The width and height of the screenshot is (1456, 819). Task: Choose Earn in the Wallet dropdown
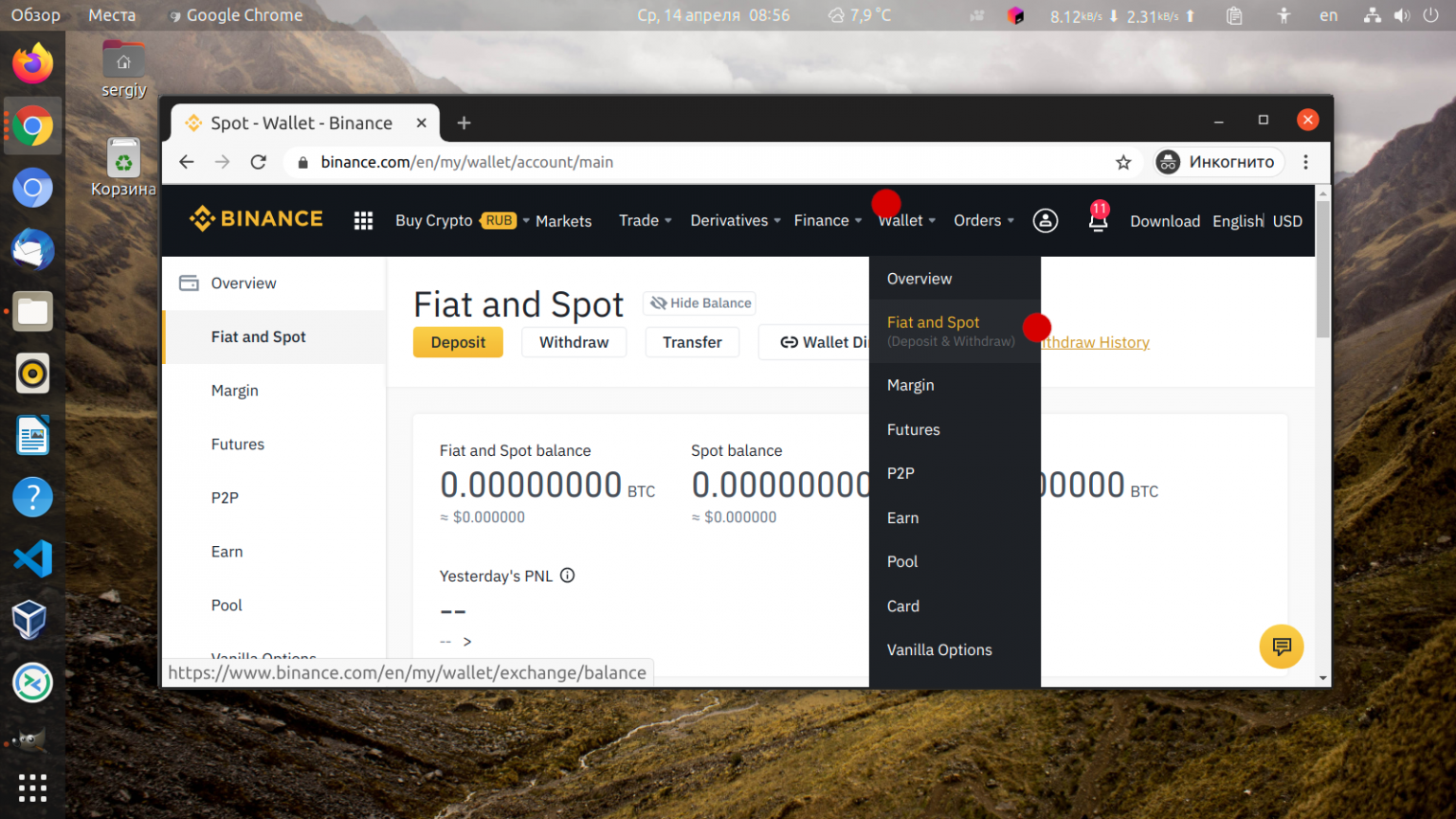[955, 518]
